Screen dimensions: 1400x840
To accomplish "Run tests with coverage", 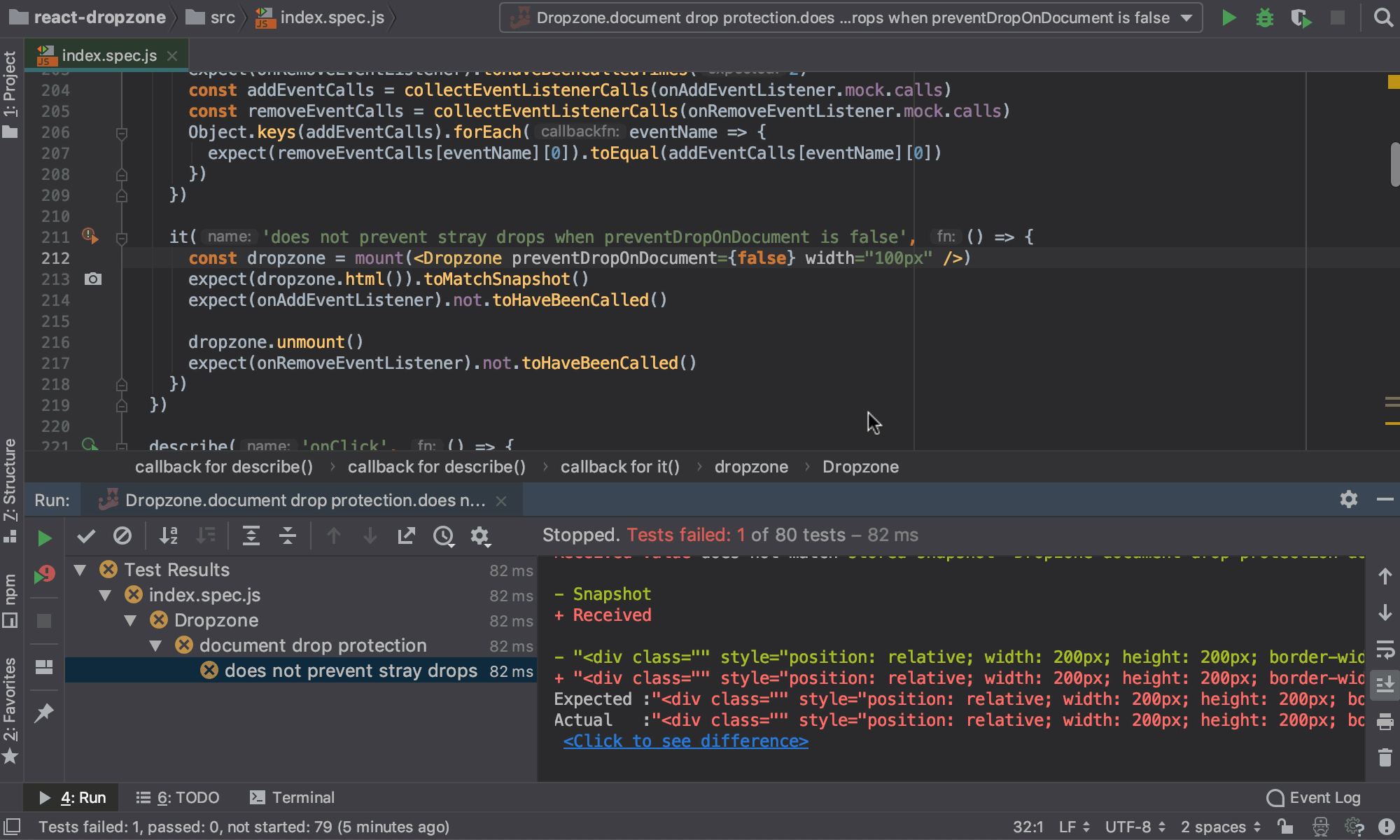I will pos(1301,17).
